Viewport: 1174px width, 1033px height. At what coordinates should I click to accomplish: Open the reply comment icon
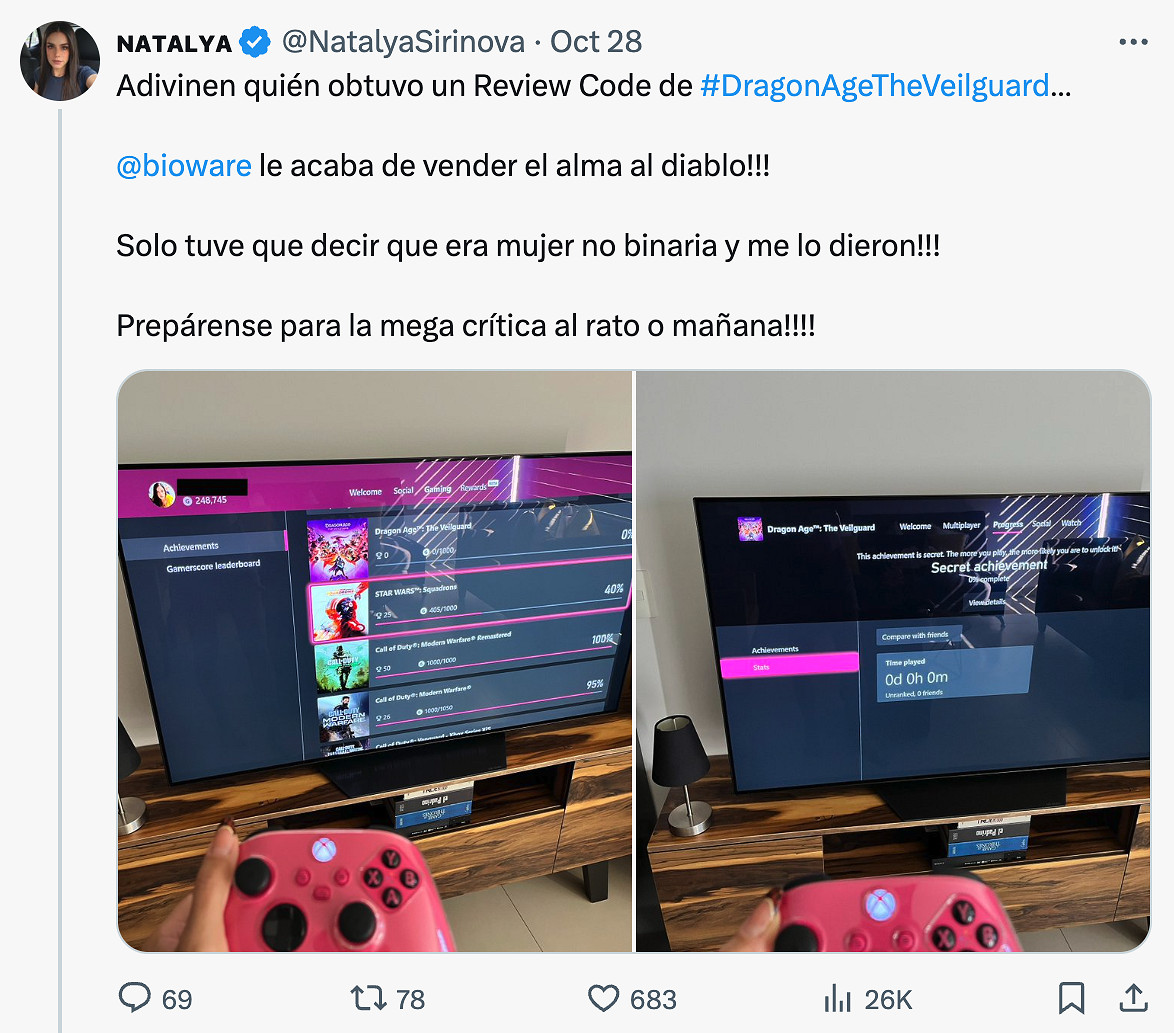[135, 998]
